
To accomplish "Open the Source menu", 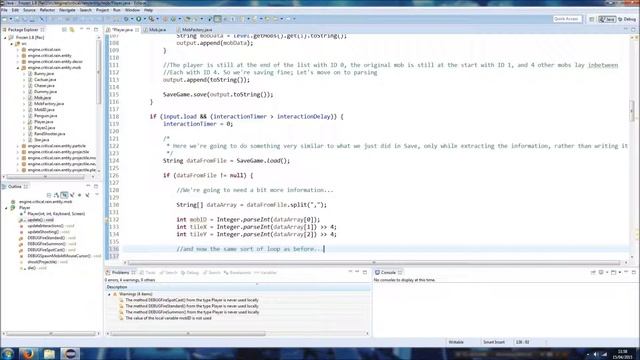I will [x=29, y=10].
